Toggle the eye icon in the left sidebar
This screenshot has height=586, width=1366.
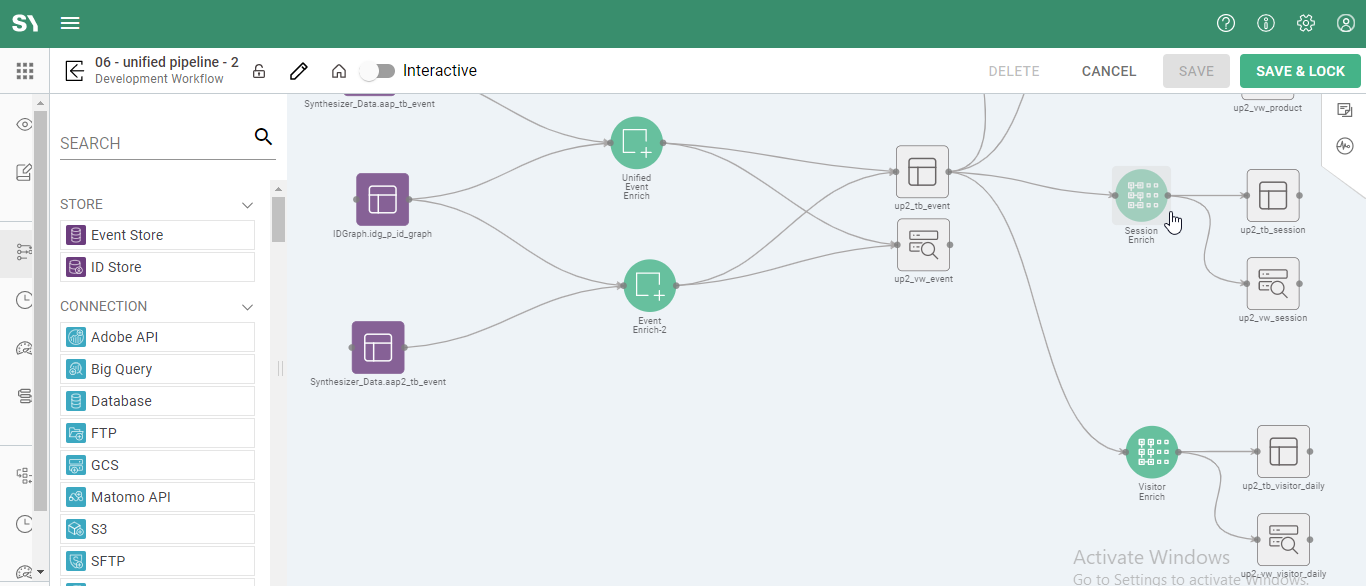point(23,124)
